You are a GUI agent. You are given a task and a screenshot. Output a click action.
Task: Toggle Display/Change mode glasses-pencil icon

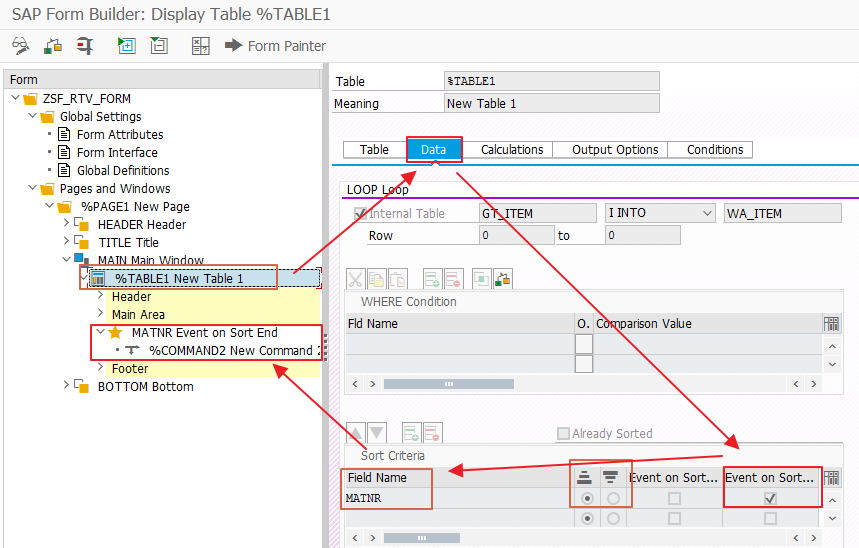[21, 45]
